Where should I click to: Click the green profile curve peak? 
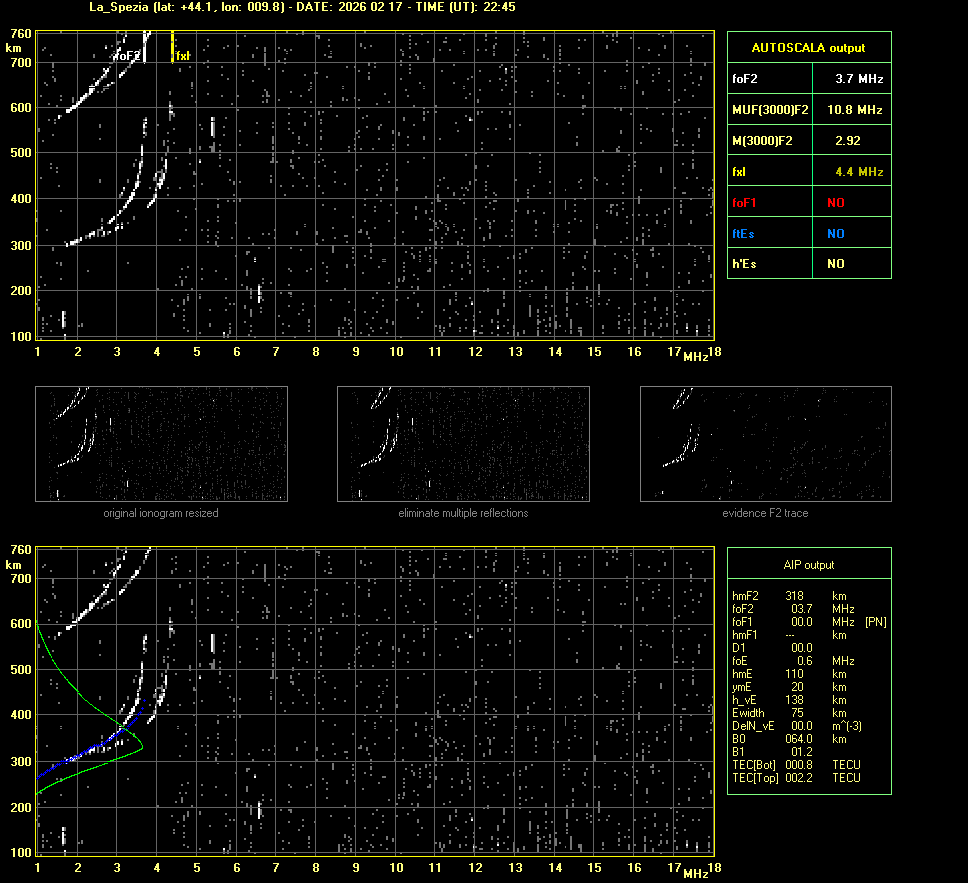pos(142,745)
